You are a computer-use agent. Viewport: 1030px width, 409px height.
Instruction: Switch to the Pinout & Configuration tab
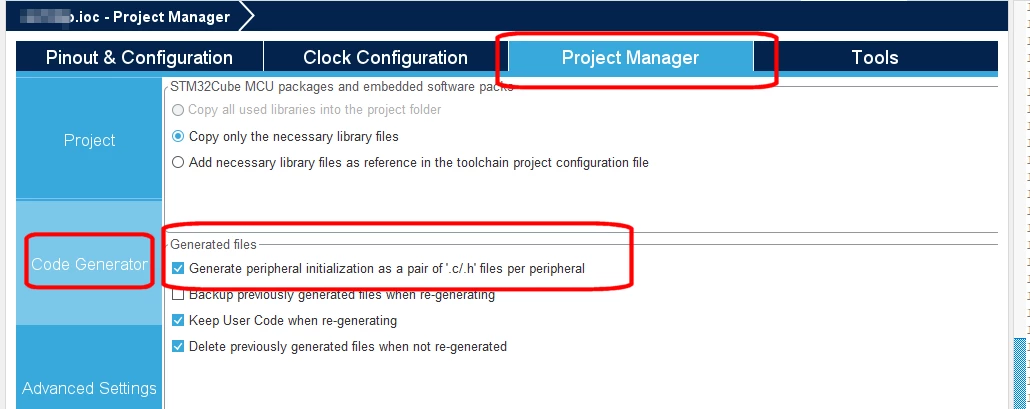(x=139, y=57)
